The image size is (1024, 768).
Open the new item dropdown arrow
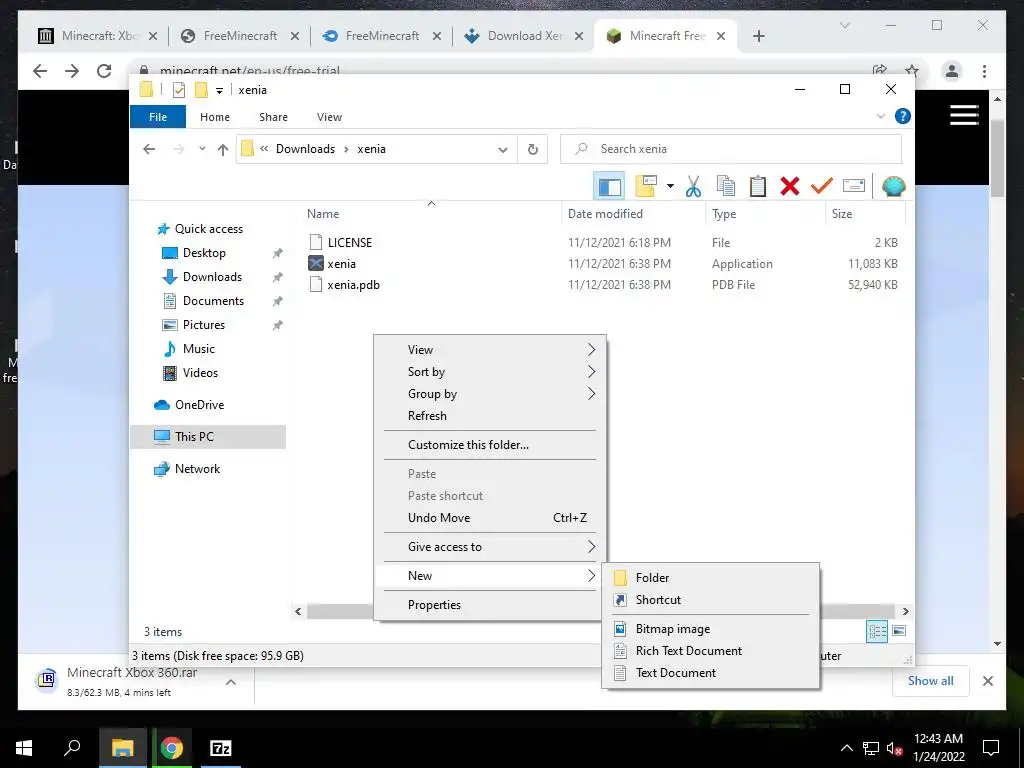click(x=670, y=186)
